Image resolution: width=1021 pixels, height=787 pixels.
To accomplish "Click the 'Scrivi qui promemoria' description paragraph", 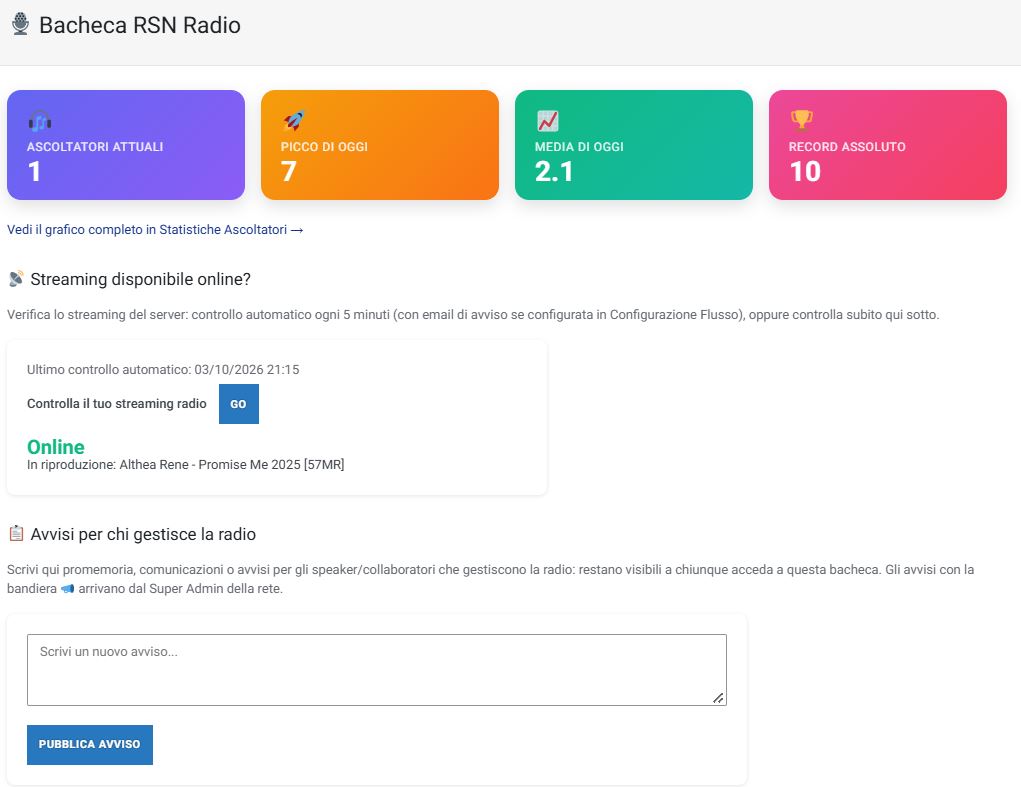I will (490, 579).
